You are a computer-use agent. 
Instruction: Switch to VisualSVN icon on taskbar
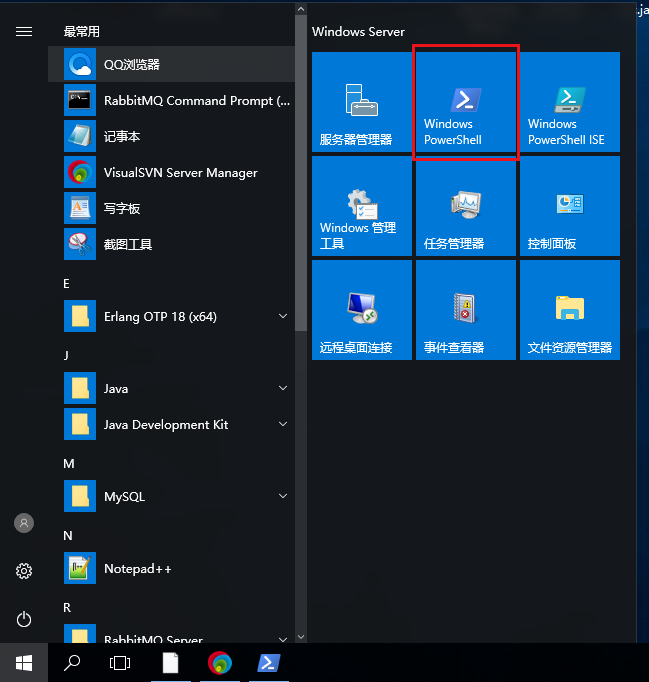(220, 663)
